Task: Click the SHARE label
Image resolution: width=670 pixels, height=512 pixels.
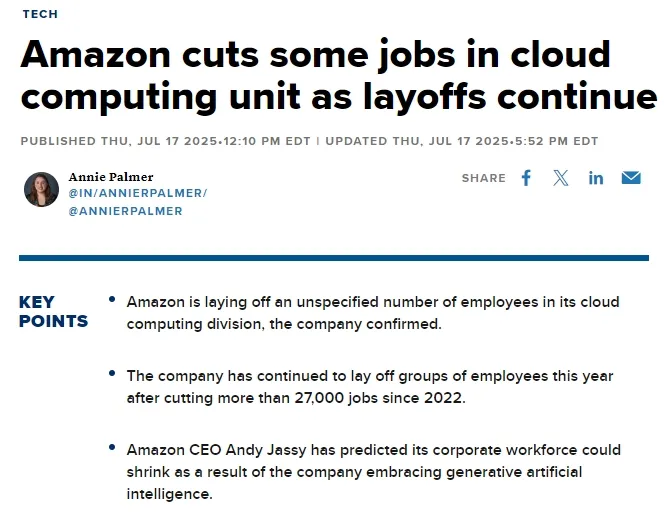Action: [x=484, y=178]
